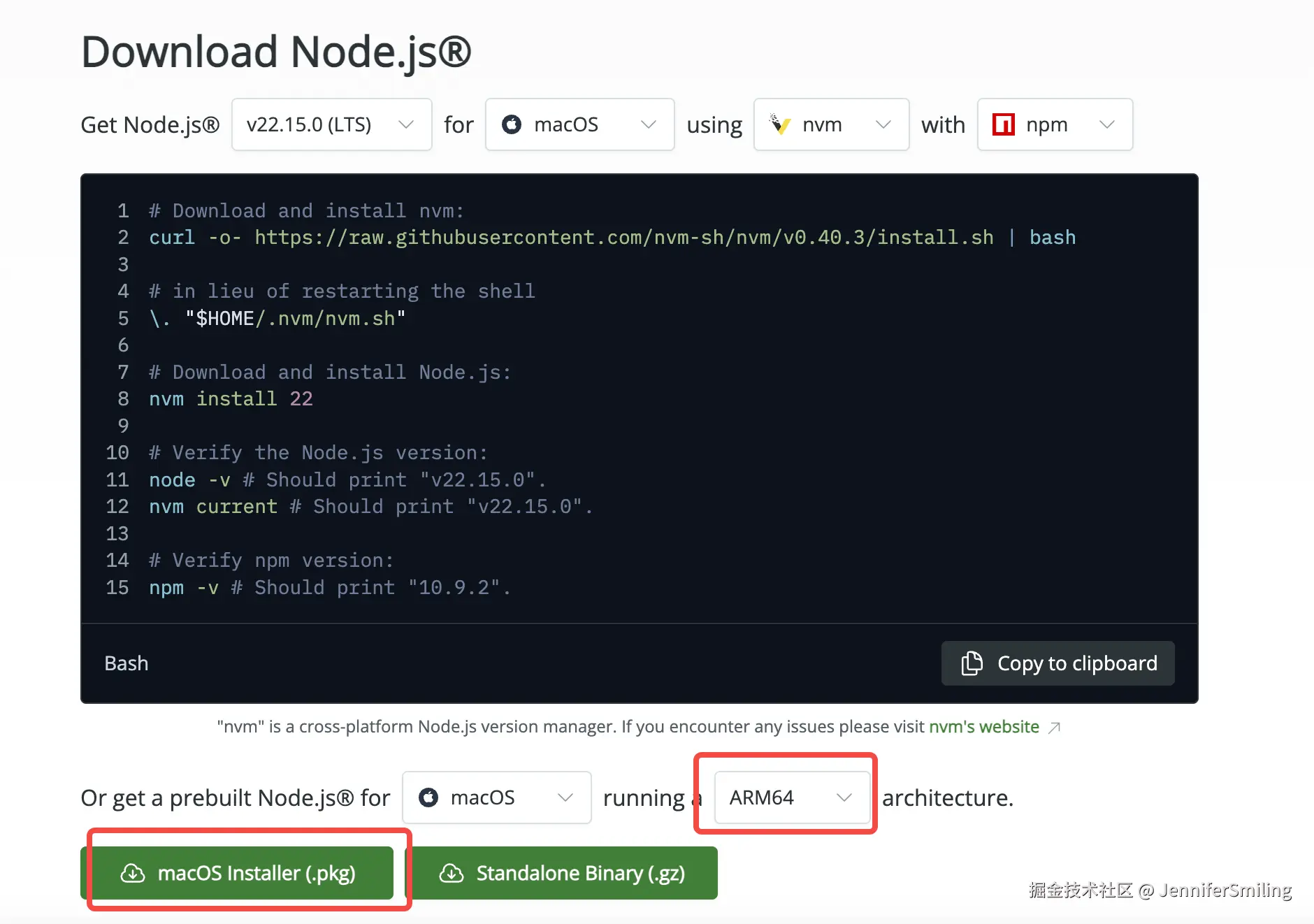Screen dimensions: 1314x924
Task: Click the Bash language label
Action: 127,663
